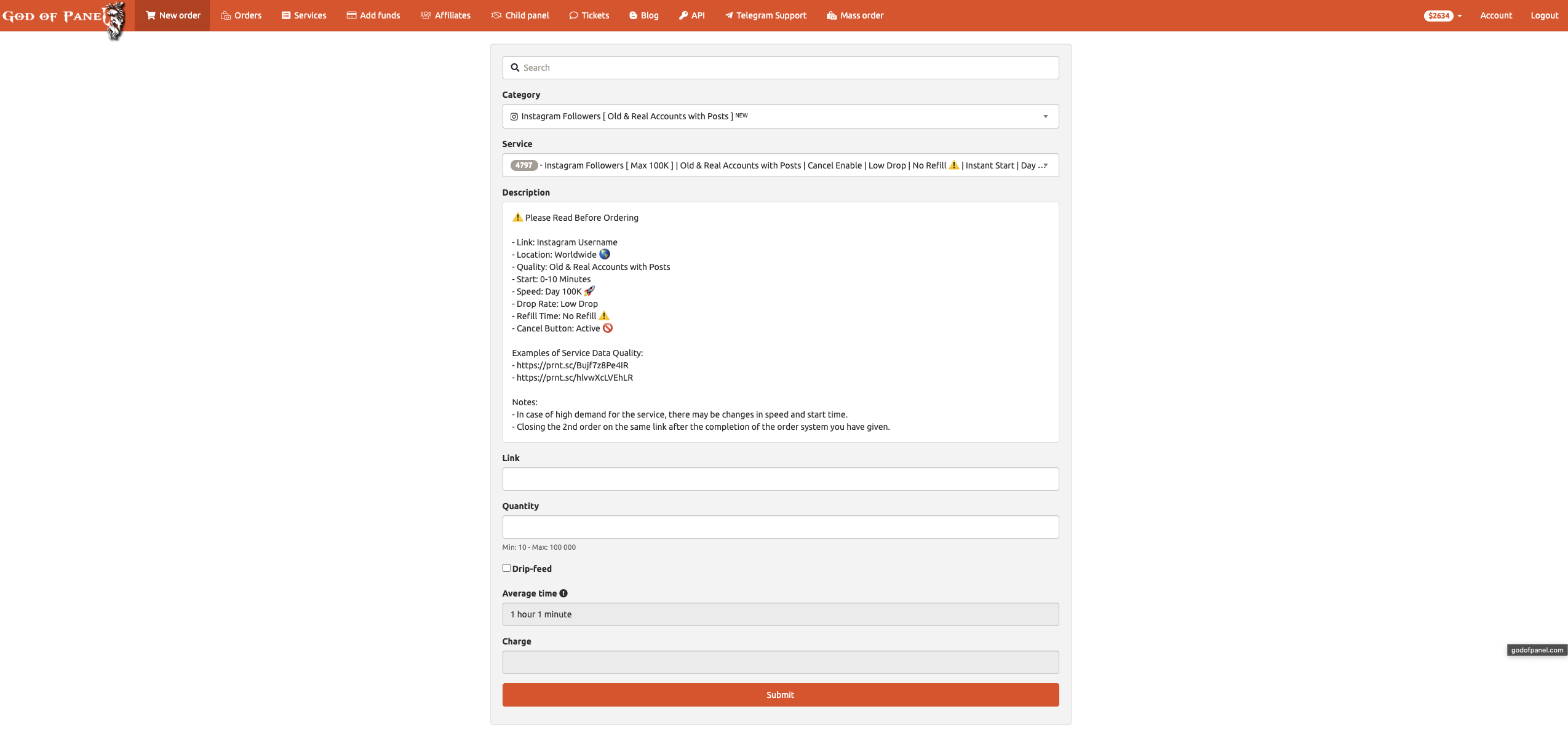The height and width of the screenshot is (733, 1568).
Task: Go to the Mass order page
Action: coord(855,15)
